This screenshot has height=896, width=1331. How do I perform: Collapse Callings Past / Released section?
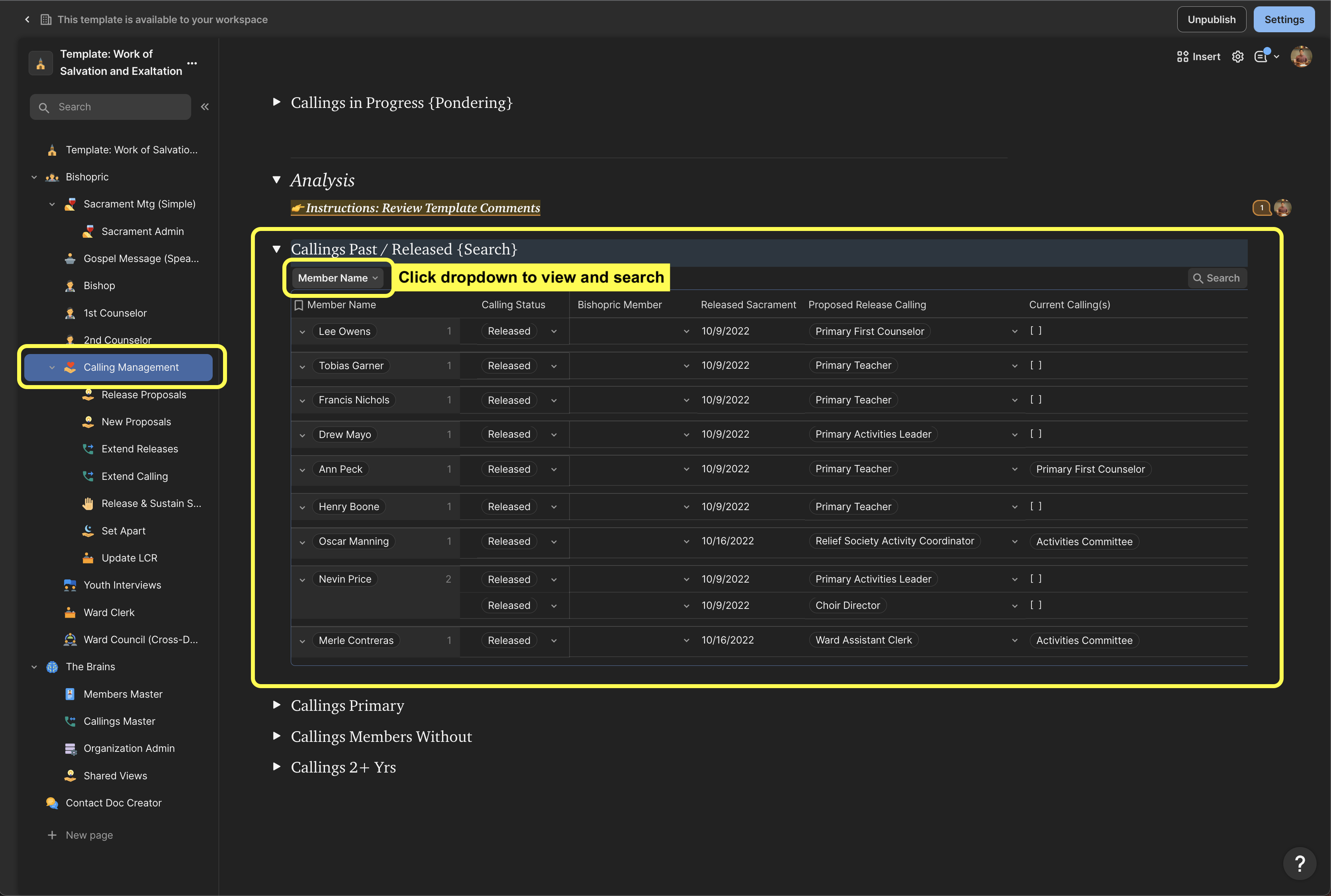pos(277,249)
